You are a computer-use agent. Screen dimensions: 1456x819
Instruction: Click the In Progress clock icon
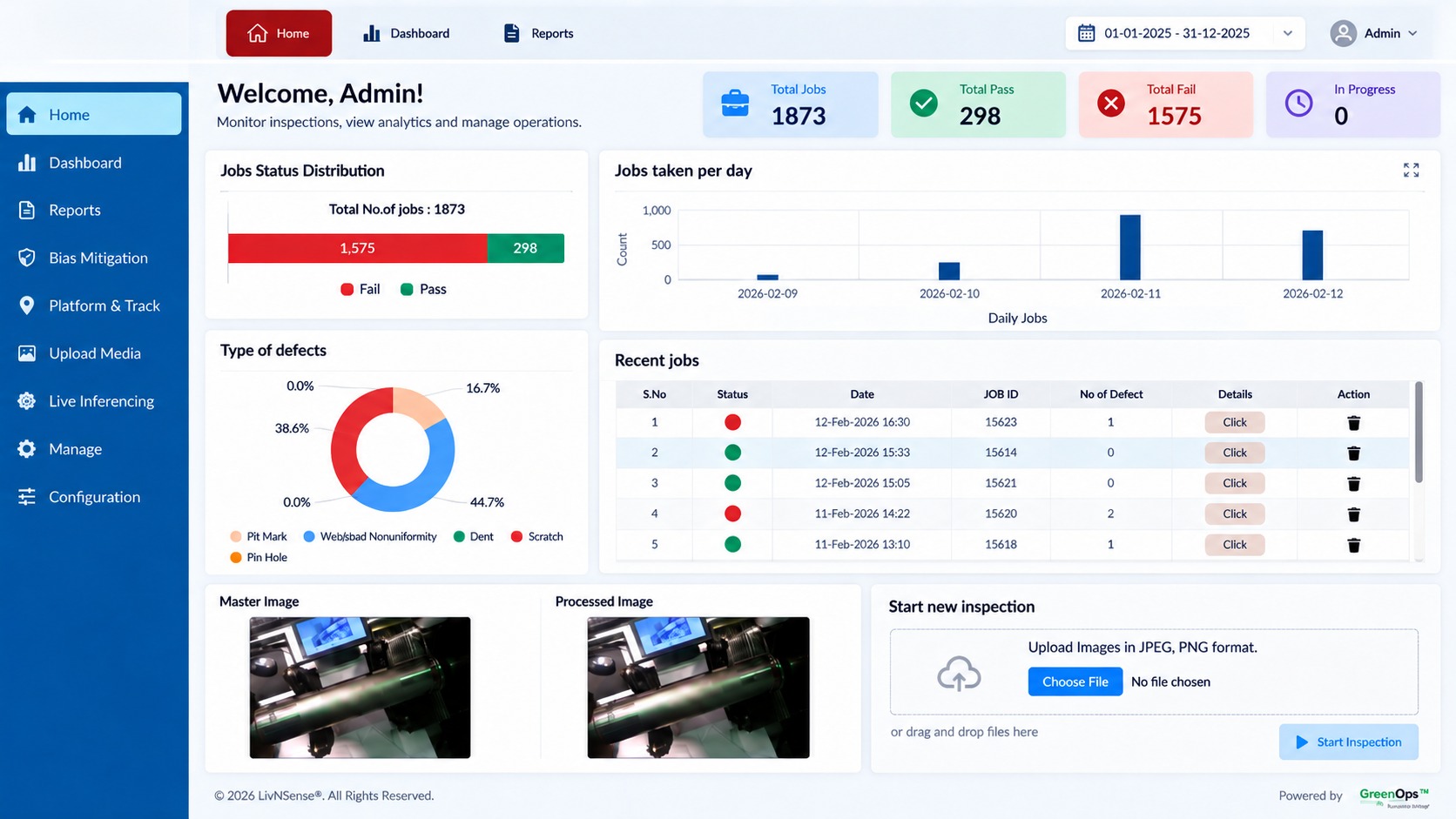pos(1298,104)
